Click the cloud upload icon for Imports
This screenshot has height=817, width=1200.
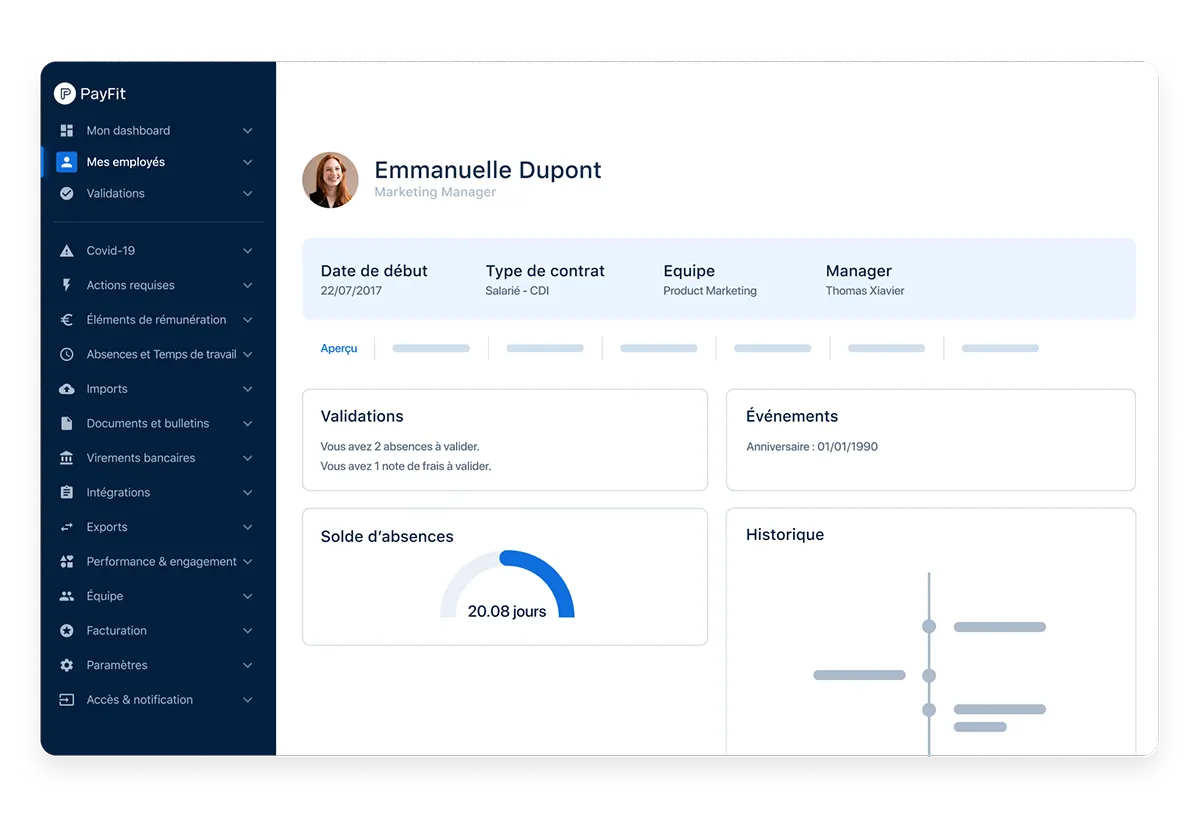pos(67,389)
